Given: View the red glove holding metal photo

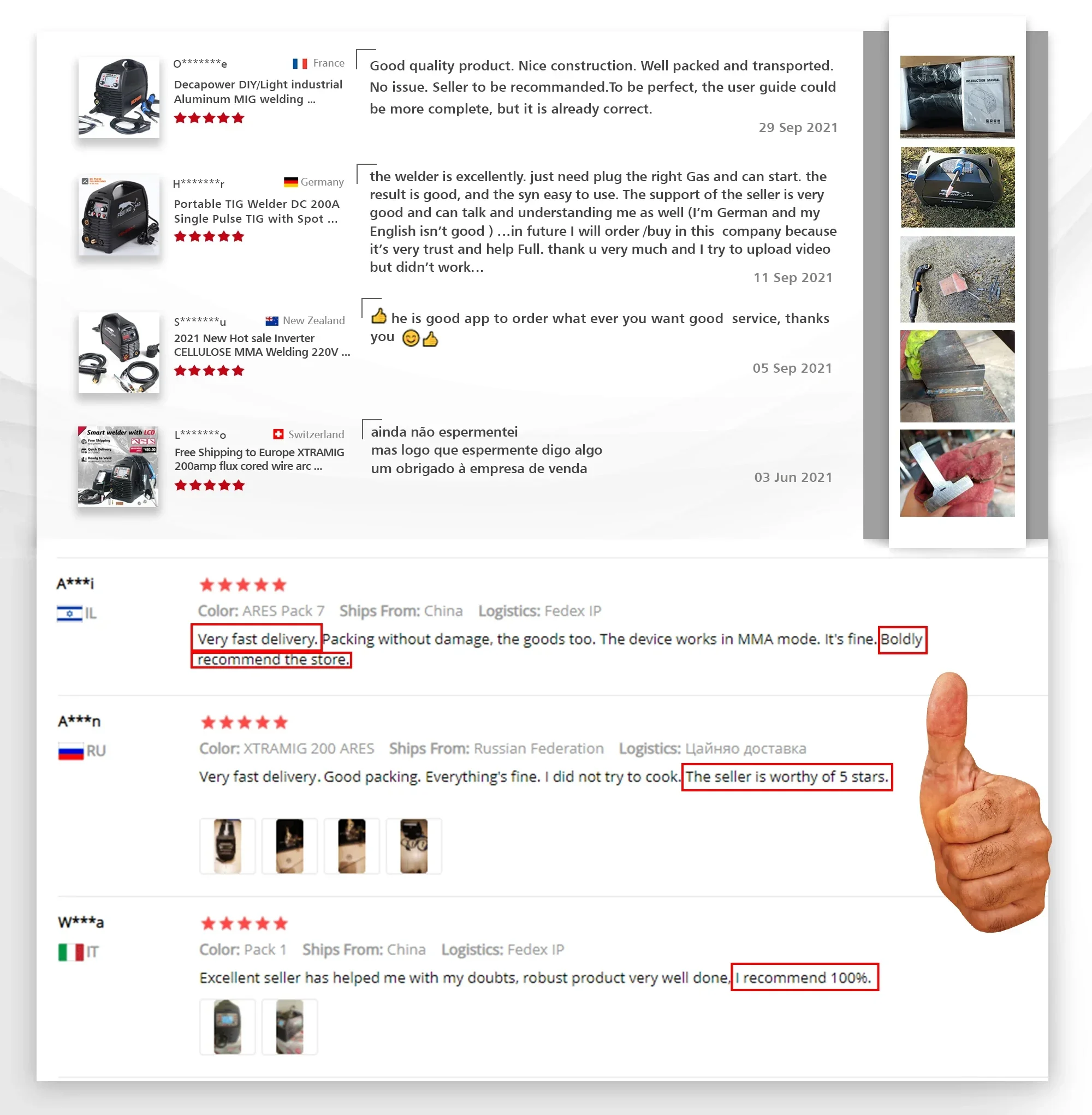Looking at the screenshot, I should pos(957,473).
